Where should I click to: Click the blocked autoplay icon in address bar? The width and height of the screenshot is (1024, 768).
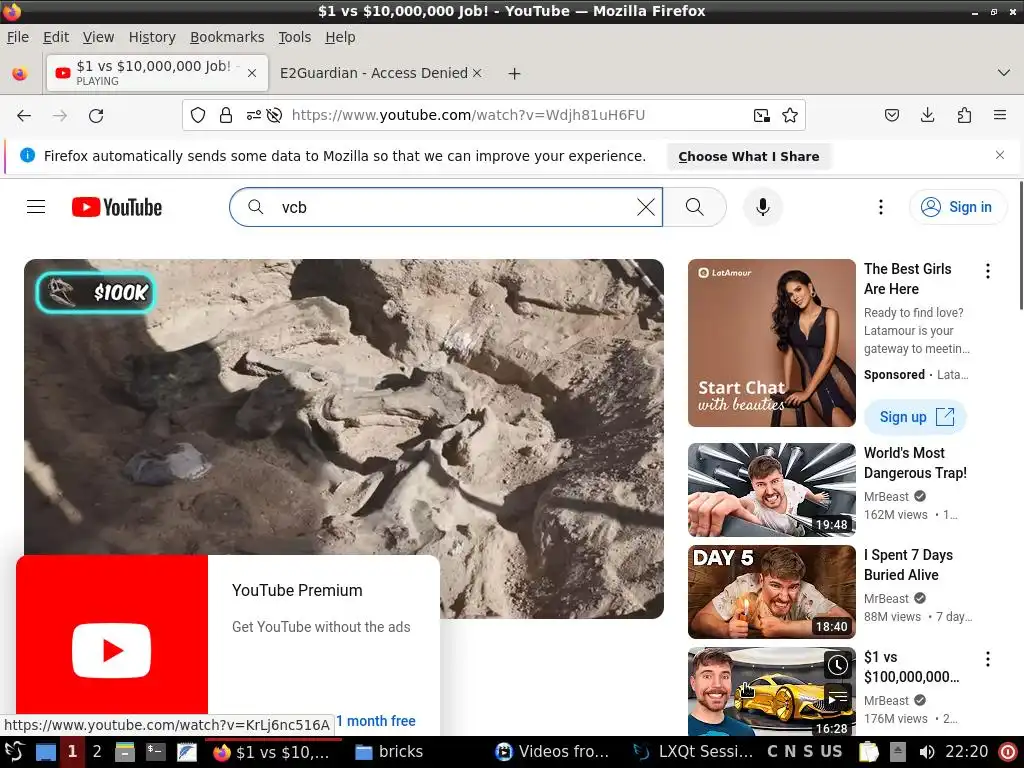[274, 116]
